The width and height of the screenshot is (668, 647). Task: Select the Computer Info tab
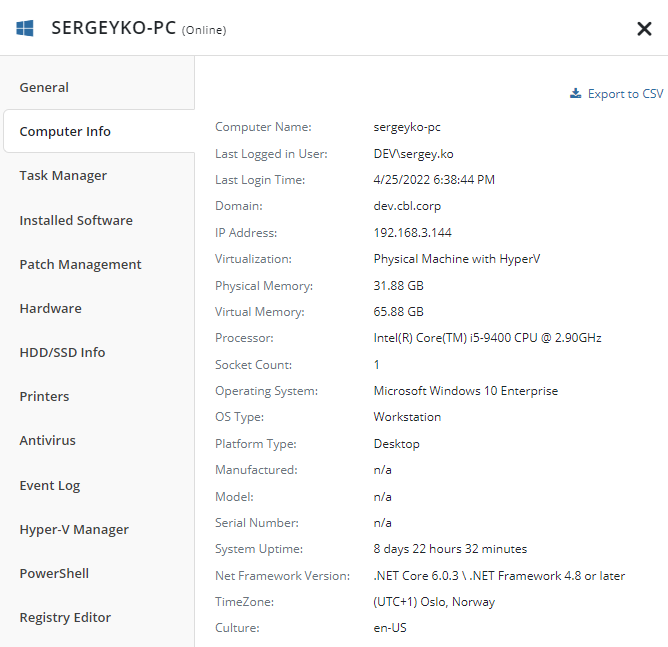point(99,131)
